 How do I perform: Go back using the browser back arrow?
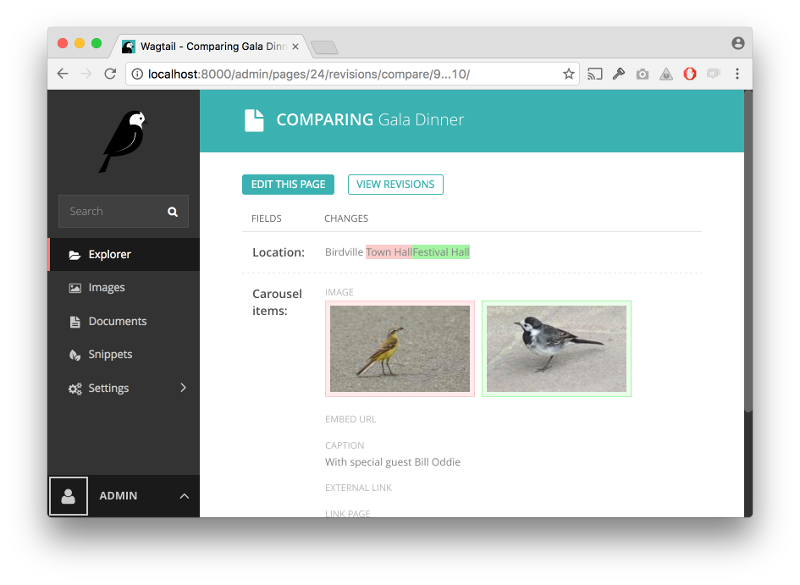63,74
